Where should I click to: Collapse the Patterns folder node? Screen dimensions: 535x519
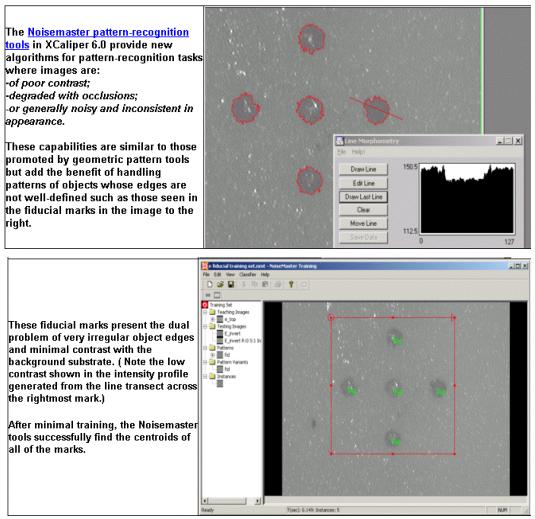pos(205,348)
